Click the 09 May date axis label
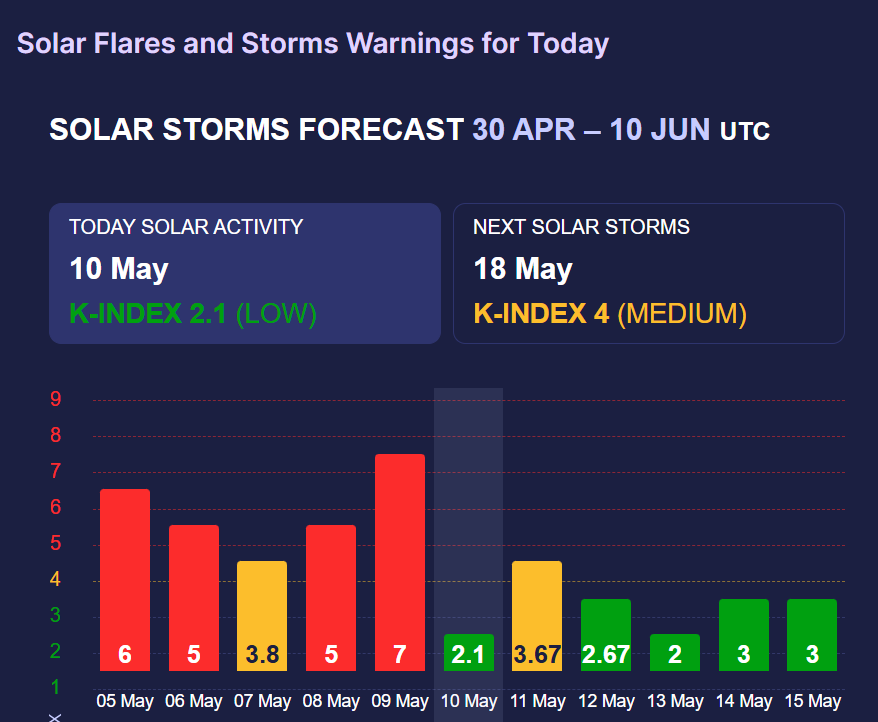This screenshot has width=878, height=722. tap(400, 701)
